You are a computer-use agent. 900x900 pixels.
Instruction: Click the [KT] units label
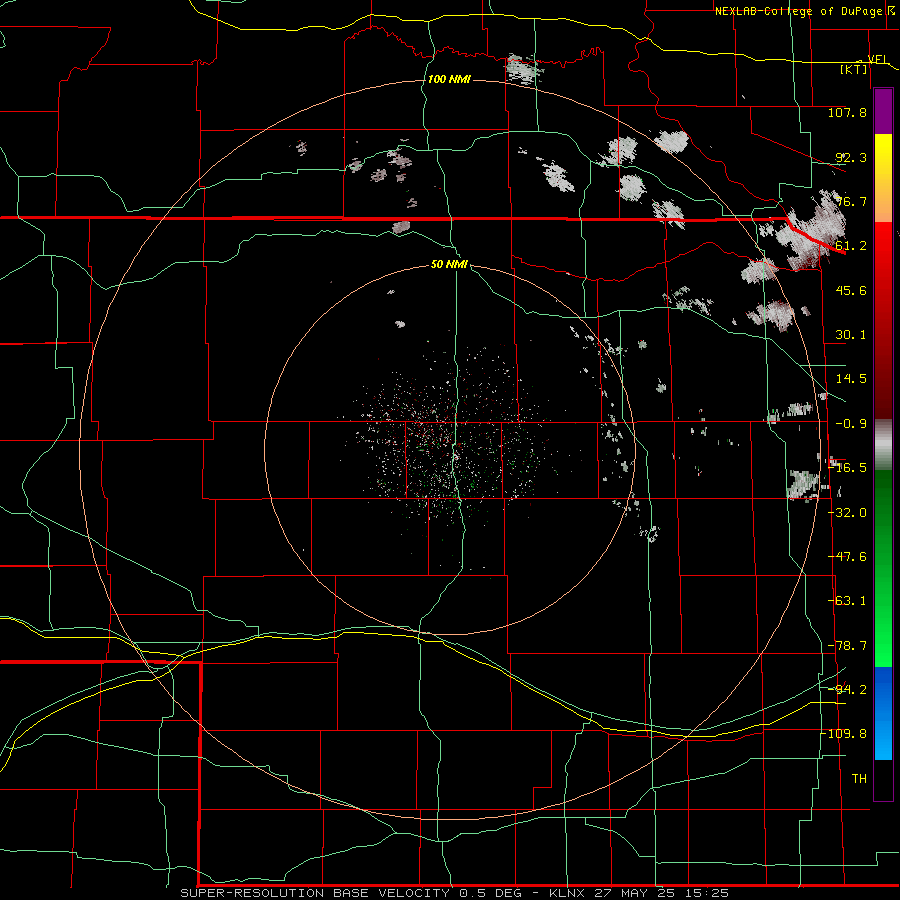tap(854, 69)
